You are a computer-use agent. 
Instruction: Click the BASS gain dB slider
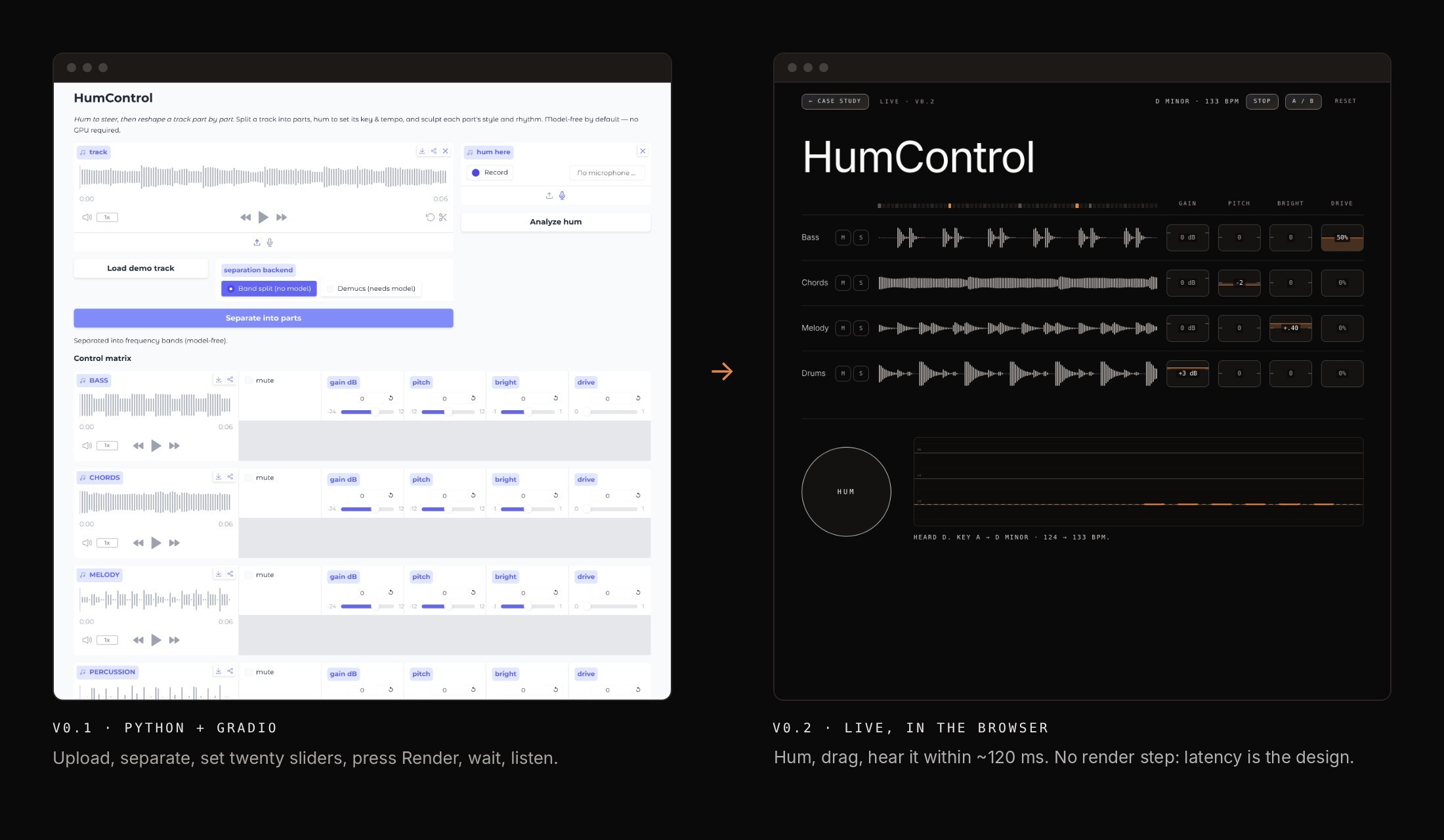click(368, 412)
